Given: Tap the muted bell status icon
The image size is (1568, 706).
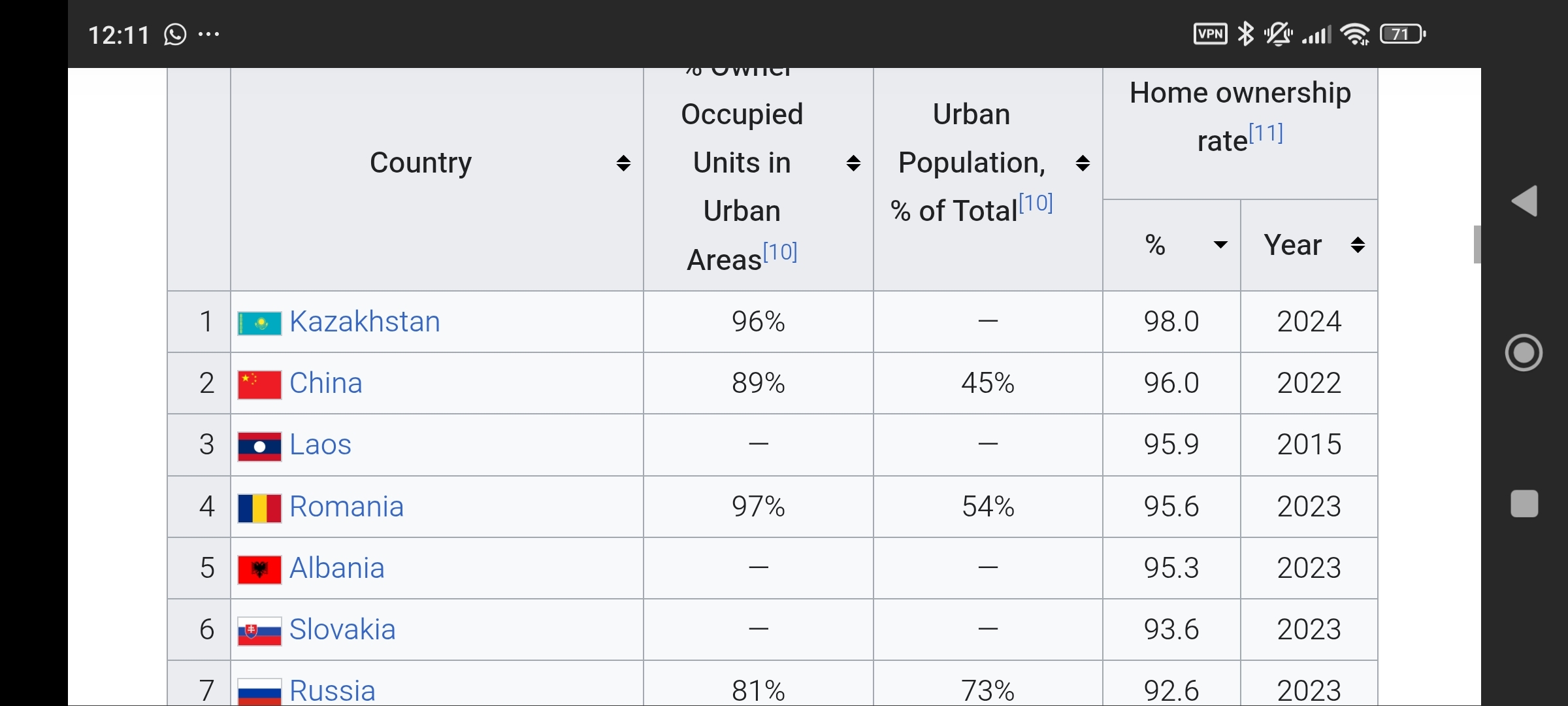Looking at the screenshot, I should point(1279,34).
